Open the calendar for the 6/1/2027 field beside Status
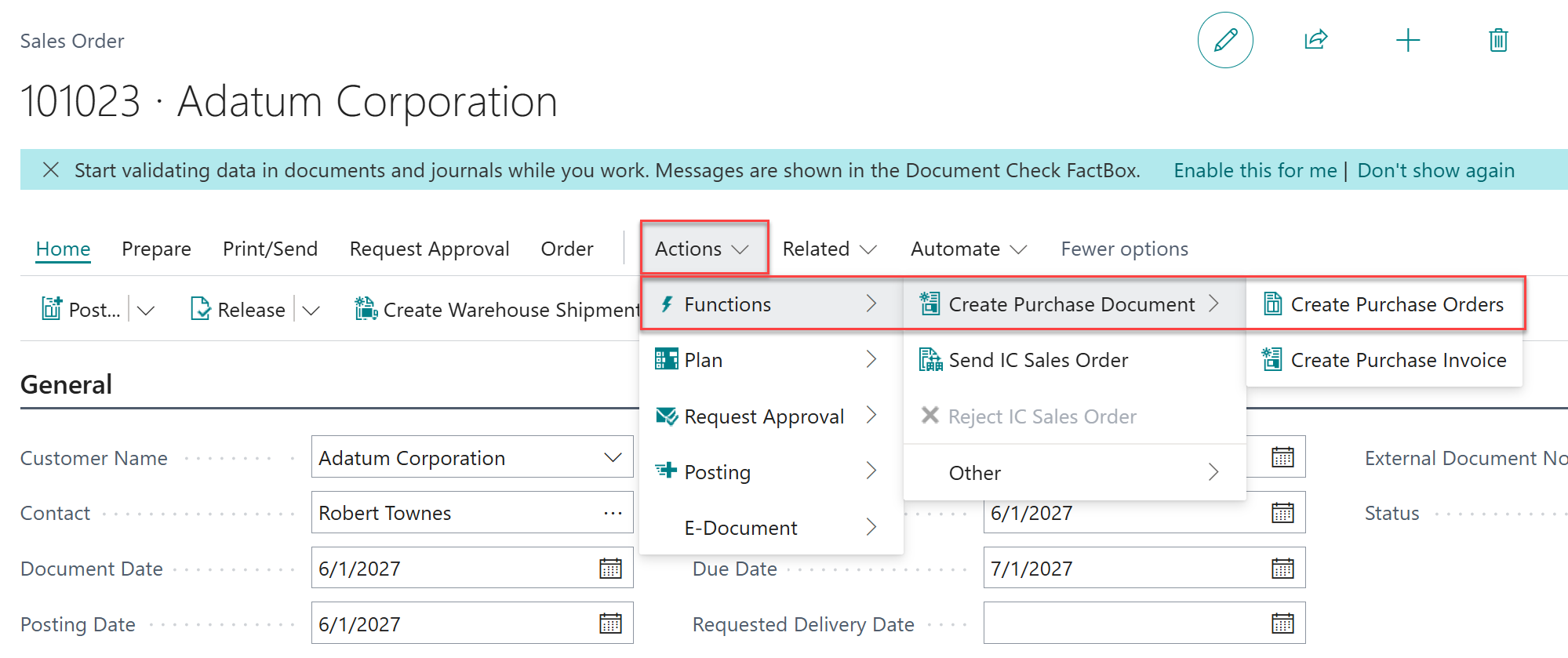The image size is (1568, 658). pyautogui.click(x=1282, y=513)
